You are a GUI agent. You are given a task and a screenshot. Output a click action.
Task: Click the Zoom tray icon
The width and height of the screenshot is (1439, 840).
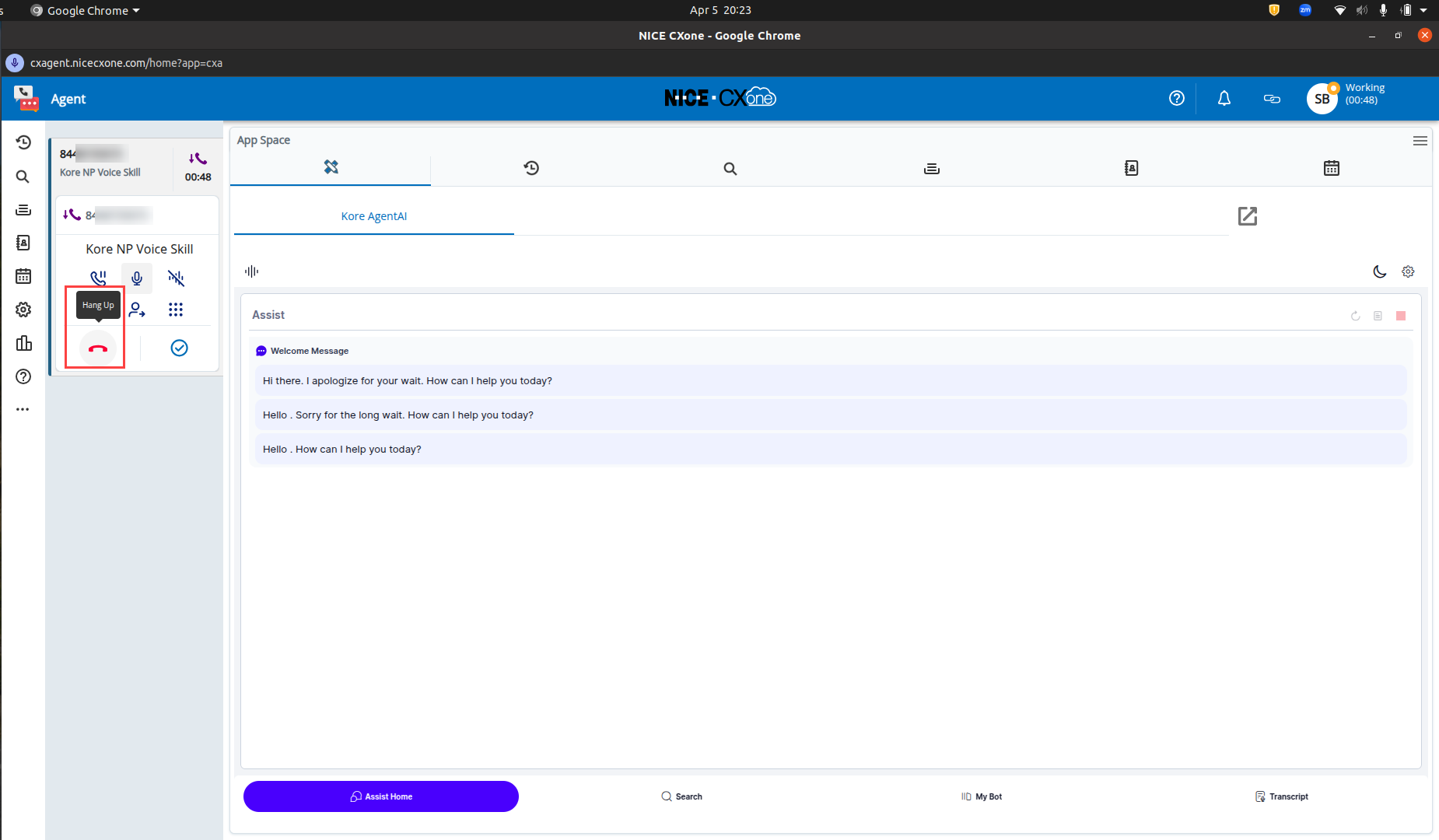(1305, 10)
